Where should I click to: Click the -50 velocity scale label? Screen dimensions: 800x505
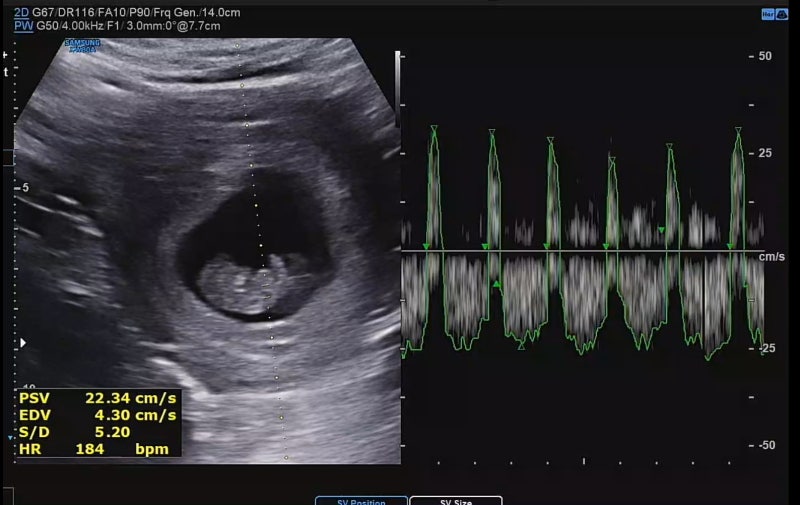click(766, 445)
